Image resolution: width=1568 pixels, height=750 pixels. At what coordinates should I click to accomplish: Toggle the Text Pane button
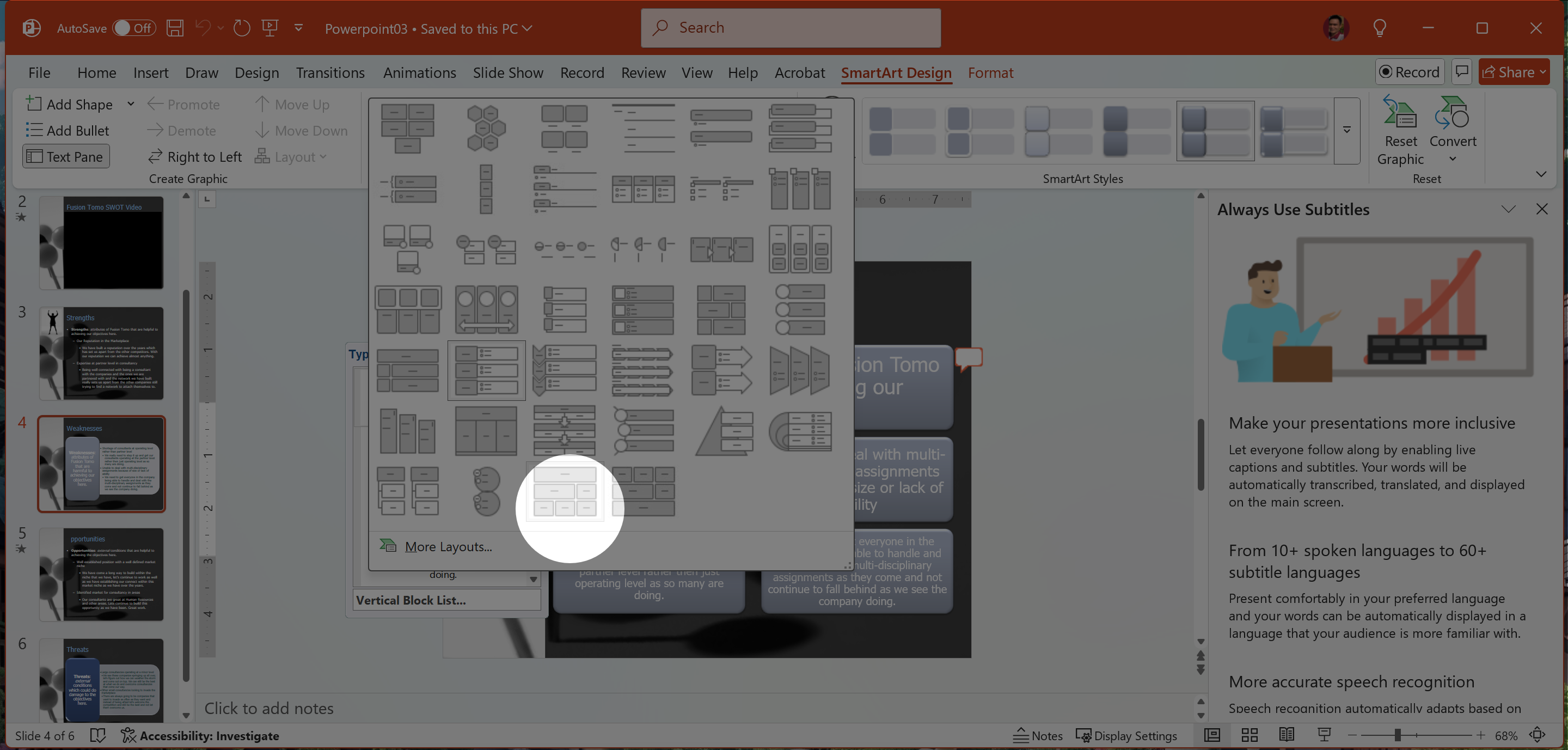pyautogui.click(x=66, y=156)
